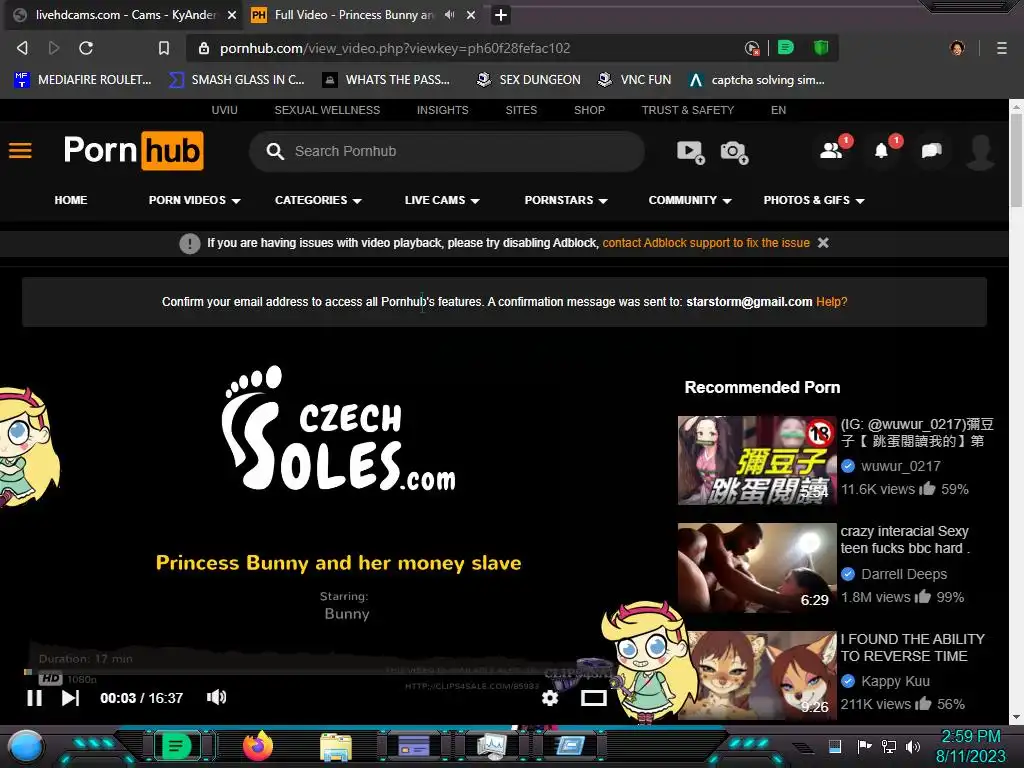Expand the PORN VIDEOS dropdown
The width and height of the screenshot is (1024, 768).
click(195, 200)
